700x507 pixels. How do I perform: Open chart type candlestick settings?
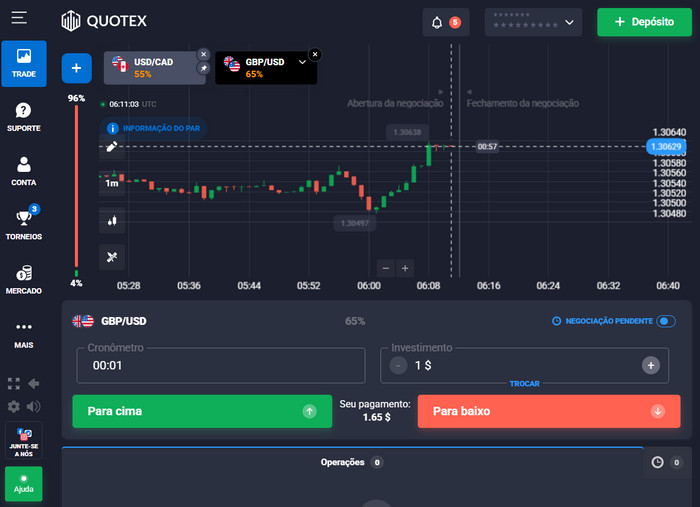112,220
